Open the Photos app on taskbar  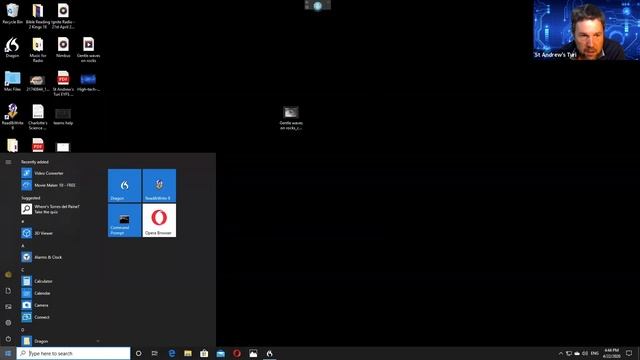[x=253, y=353]
